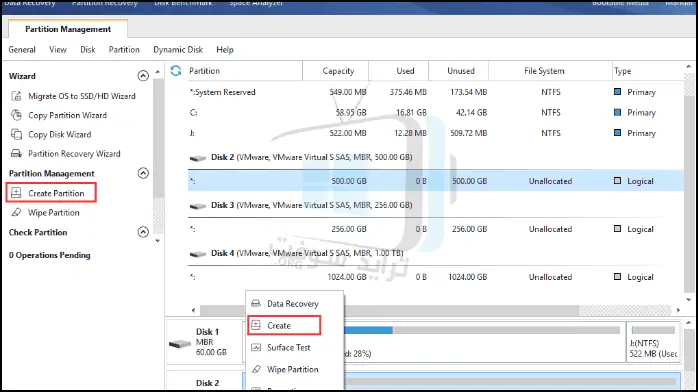
Task: Click the Disk 1 MBR 60.00 GB label
Action: 211,342
